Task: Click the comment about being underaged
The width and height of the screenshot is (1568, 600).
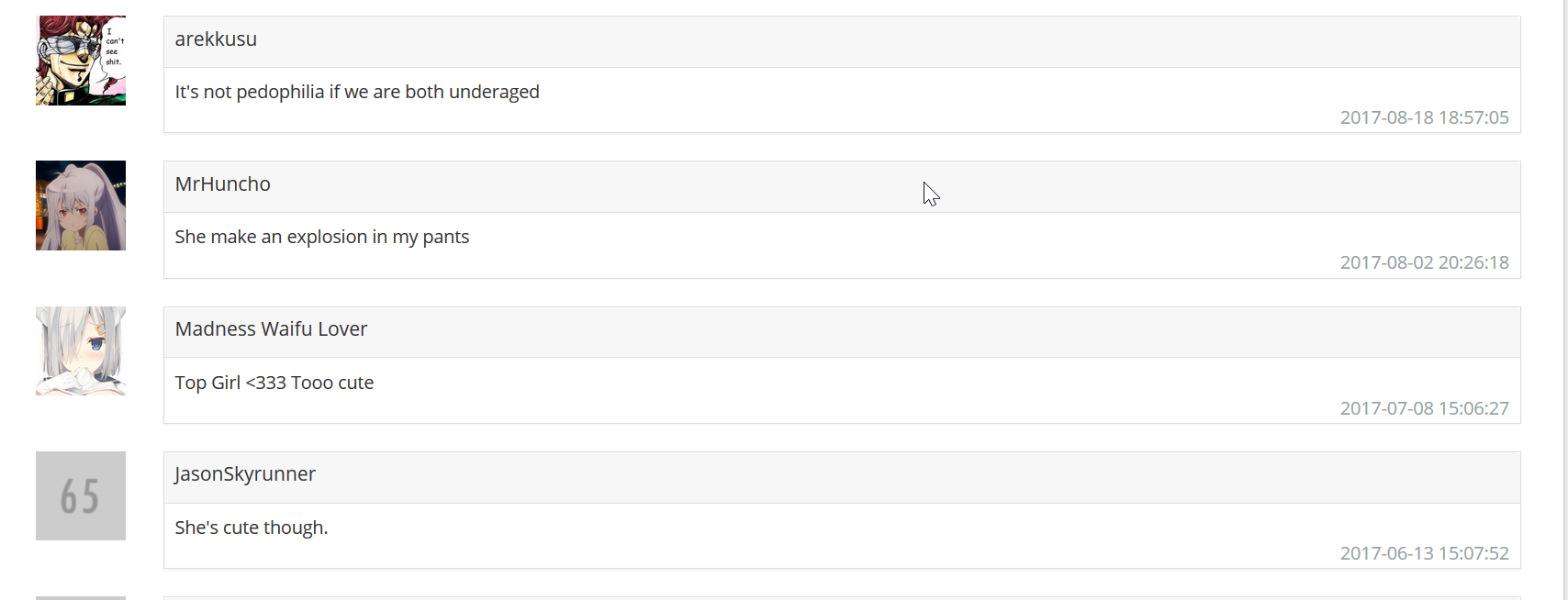Action: pos(357,92)
